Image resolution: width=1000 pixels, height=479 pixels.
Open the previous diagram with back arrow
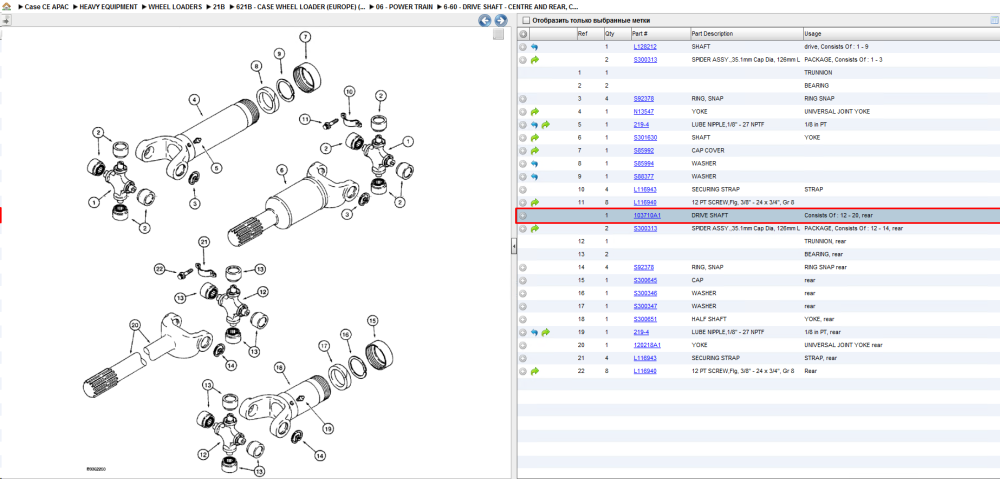(485, 21)
